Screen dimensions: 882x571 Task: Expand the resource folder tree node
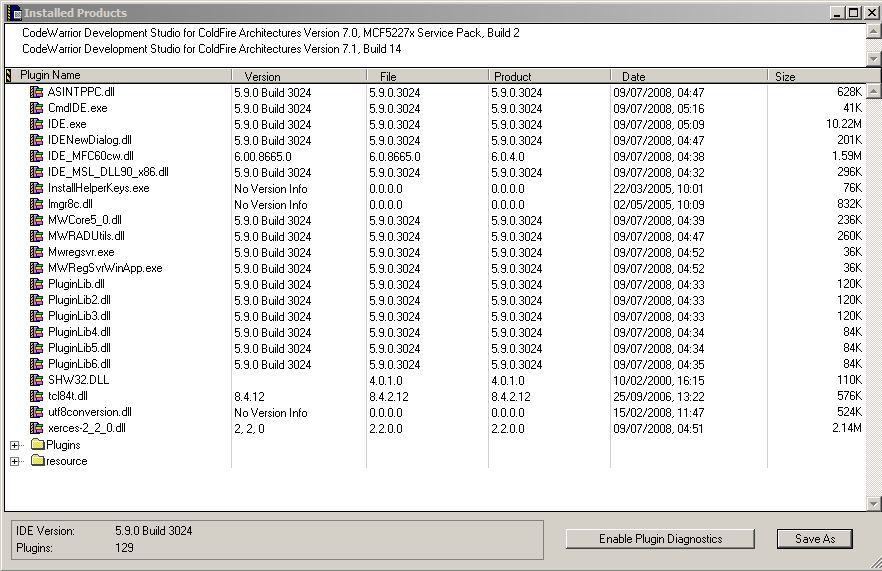click(15, 461)
